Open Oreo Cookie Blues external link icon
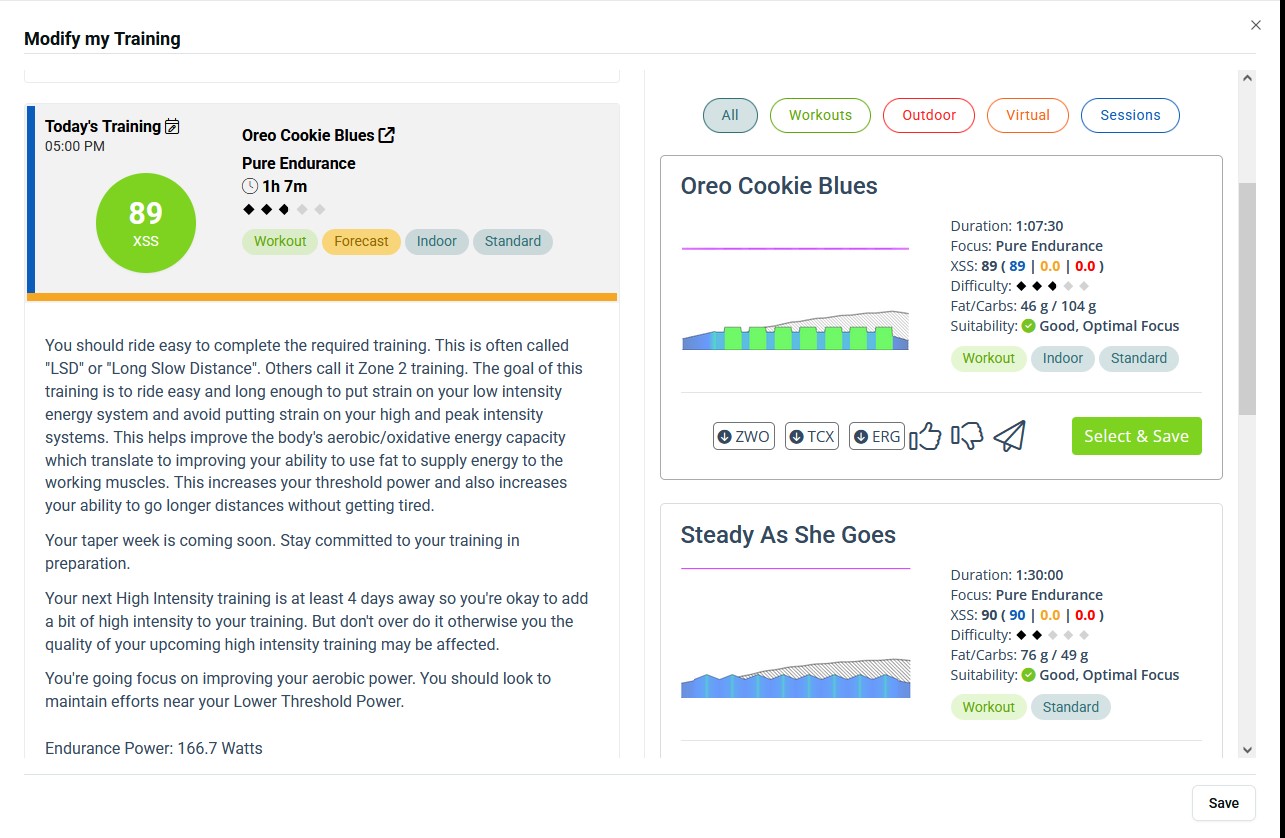1285x838 pixels. [387, 135]
